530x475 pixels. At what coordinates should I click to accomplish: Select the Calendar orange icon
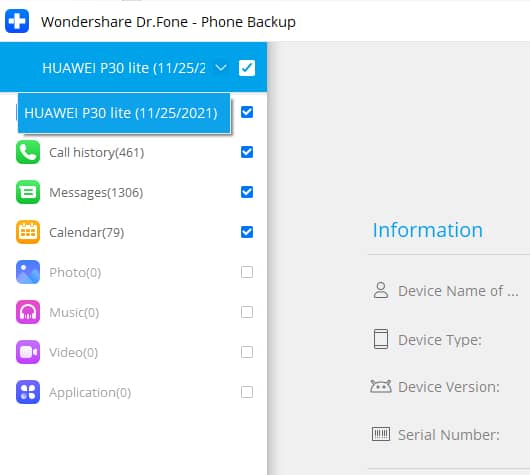28,232
